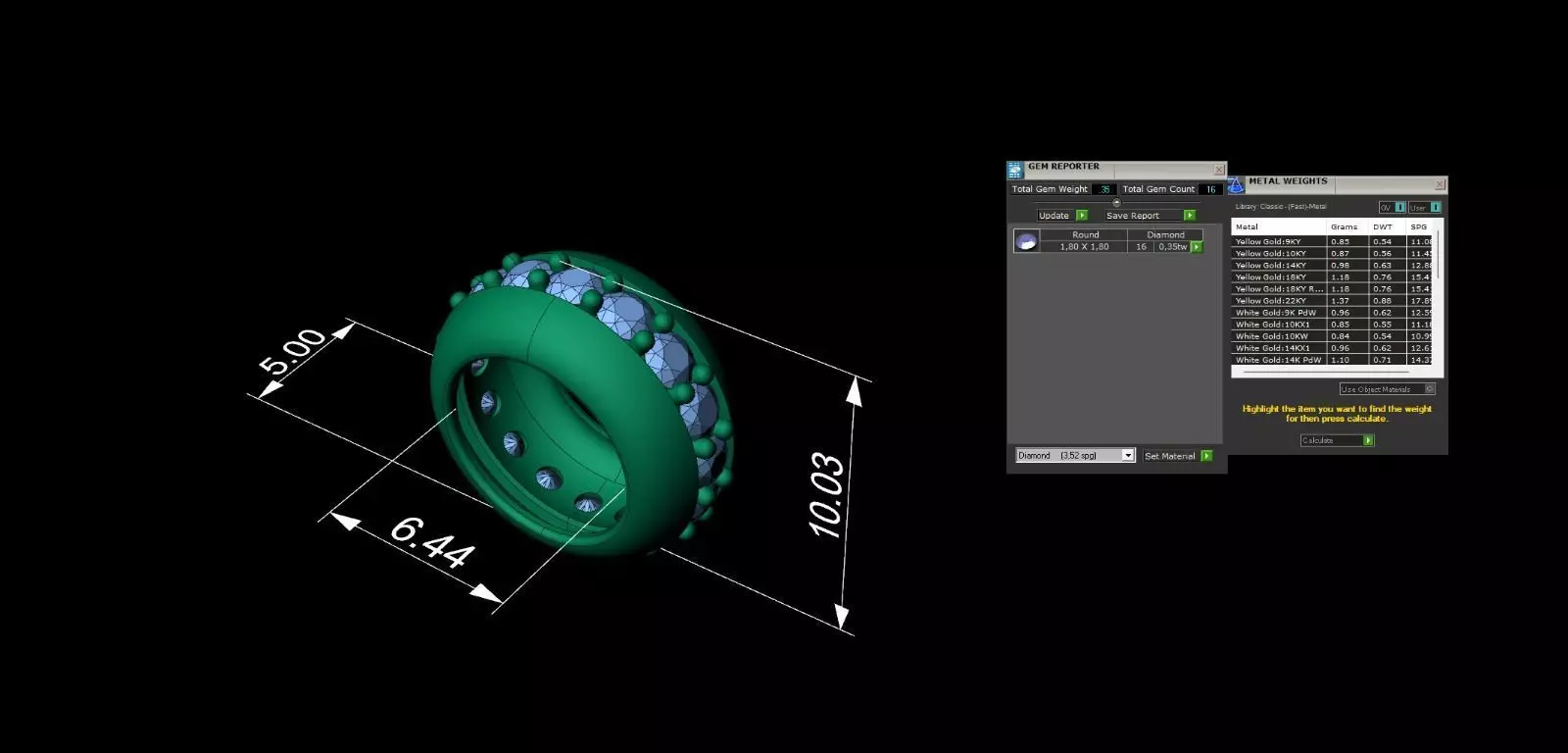Click the 1.37 grams value for 22KY
Screen dimensions: 1568x753
click(x=1340, y=300)
